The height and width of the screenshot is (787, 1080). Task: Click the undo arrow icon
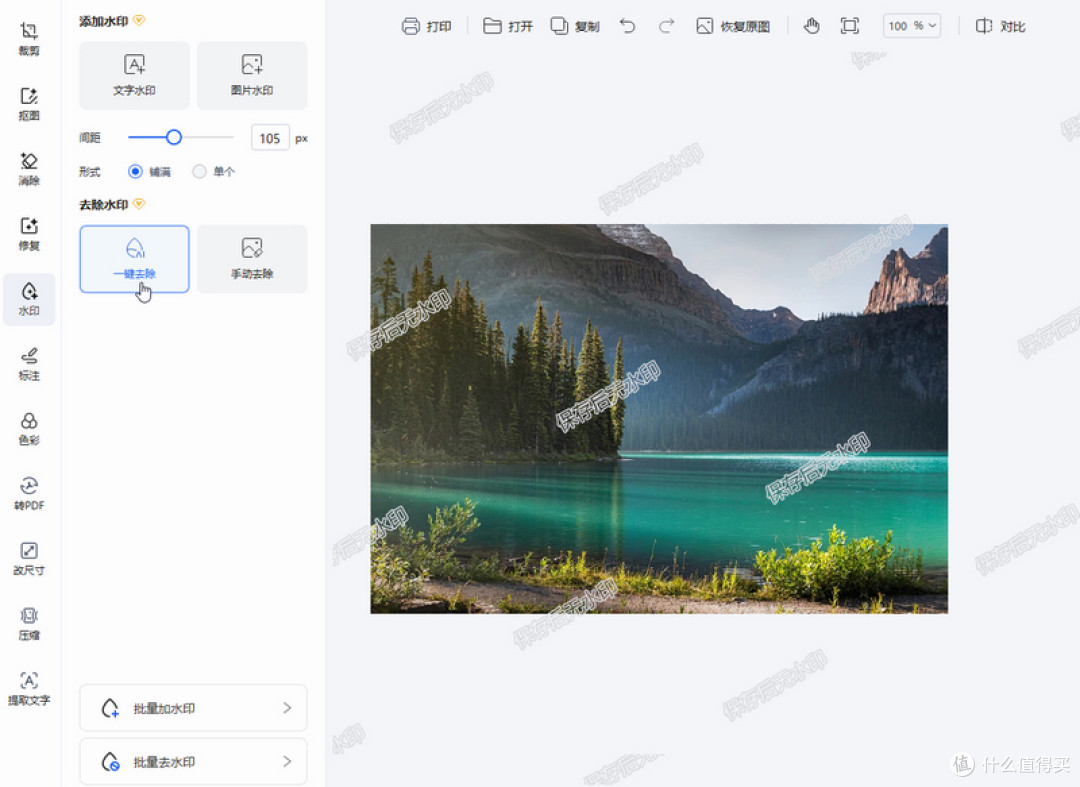(627, 26)
